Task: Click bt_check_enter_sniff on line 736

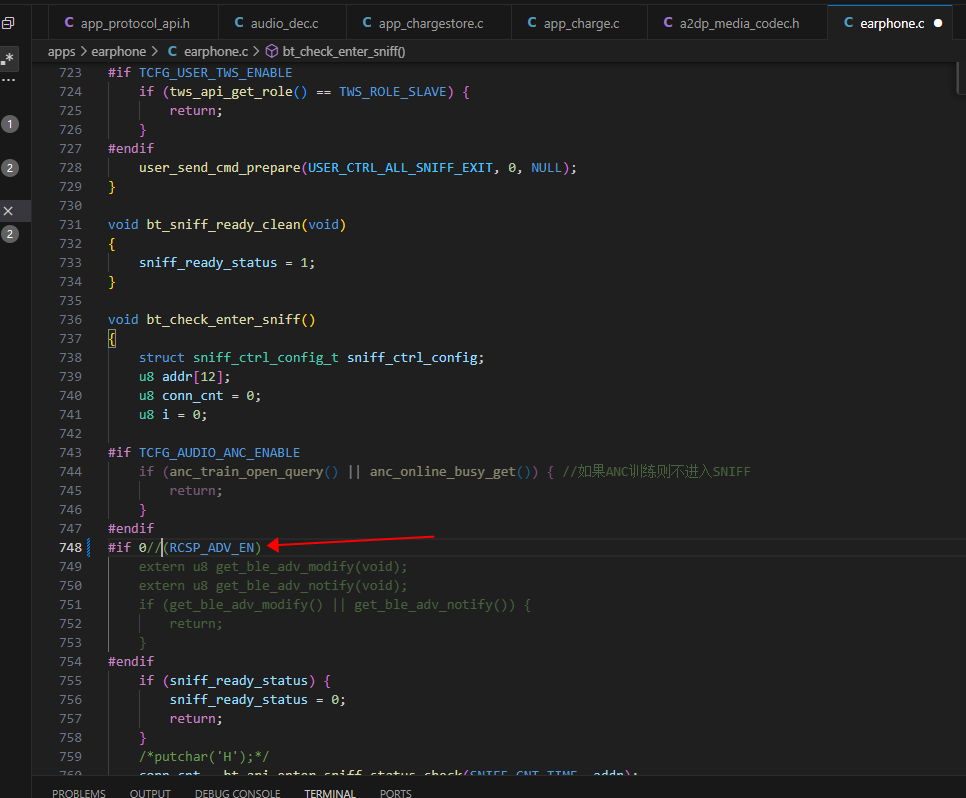Action: coord(223,320)
